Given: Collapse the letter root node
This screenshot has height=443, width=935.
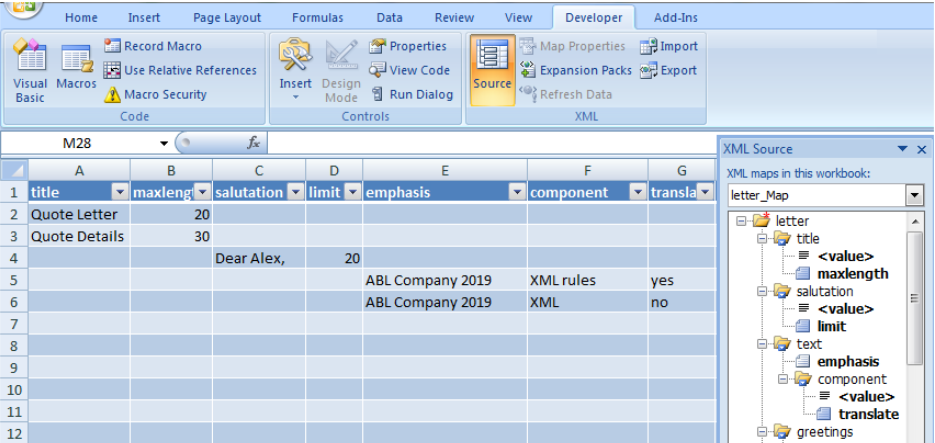Looking at the screenshot, I should 741,221.
